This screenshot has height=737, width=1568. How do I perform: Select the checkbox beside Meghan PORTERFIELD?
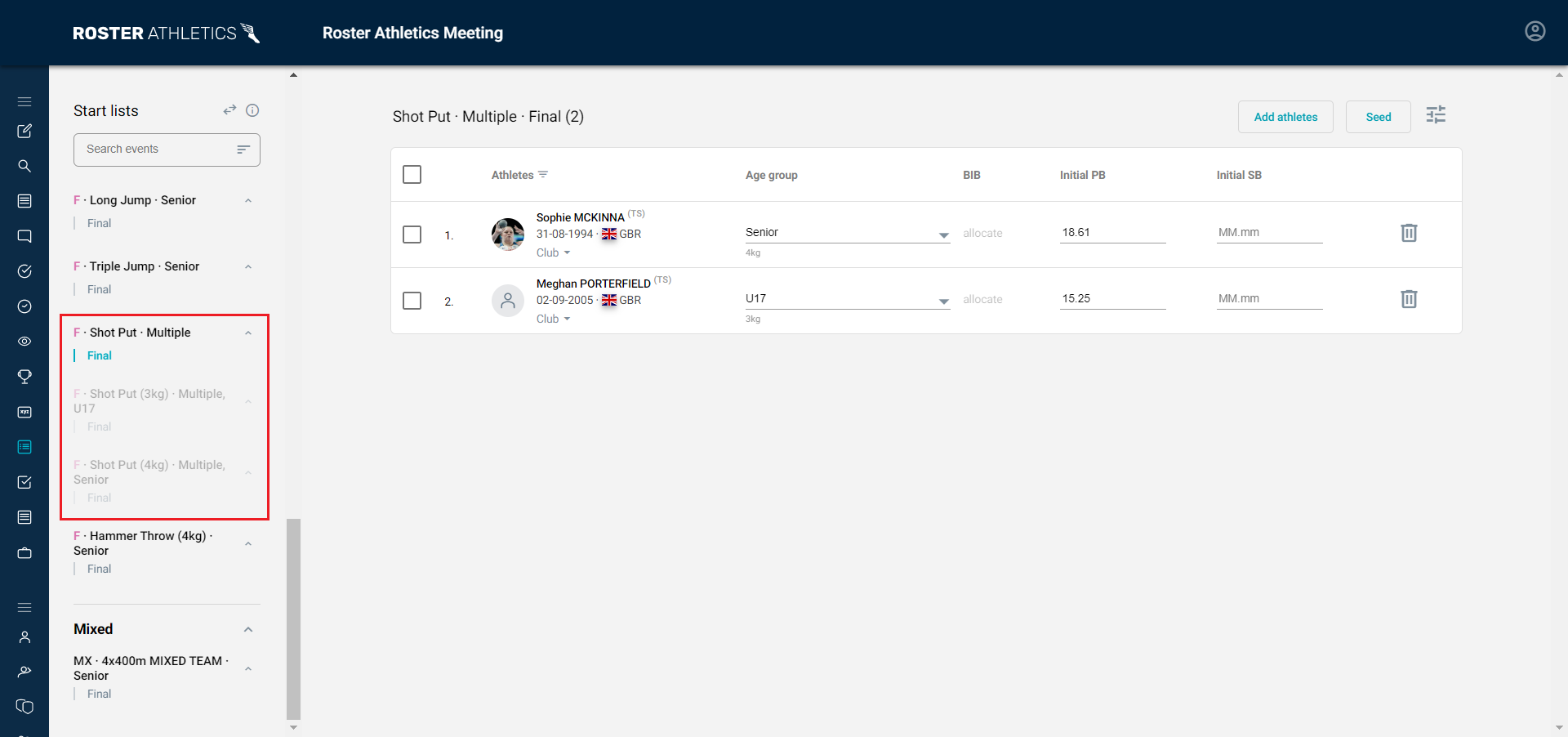tap(412, 301)
